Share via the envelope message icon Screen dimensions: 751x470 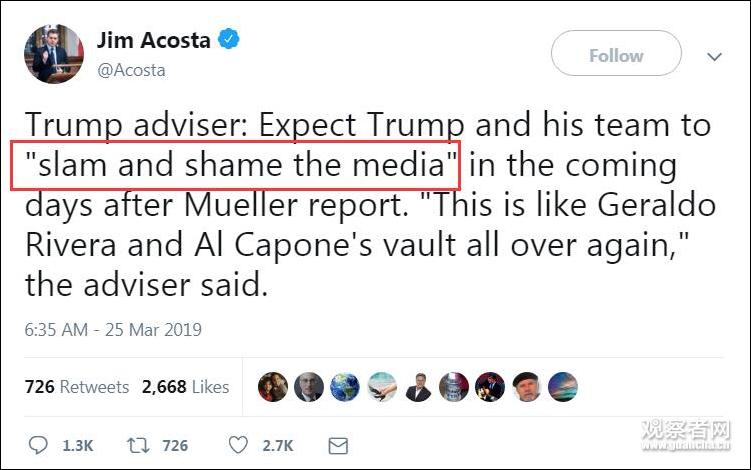pyautogui.click(x=338, y=444)
